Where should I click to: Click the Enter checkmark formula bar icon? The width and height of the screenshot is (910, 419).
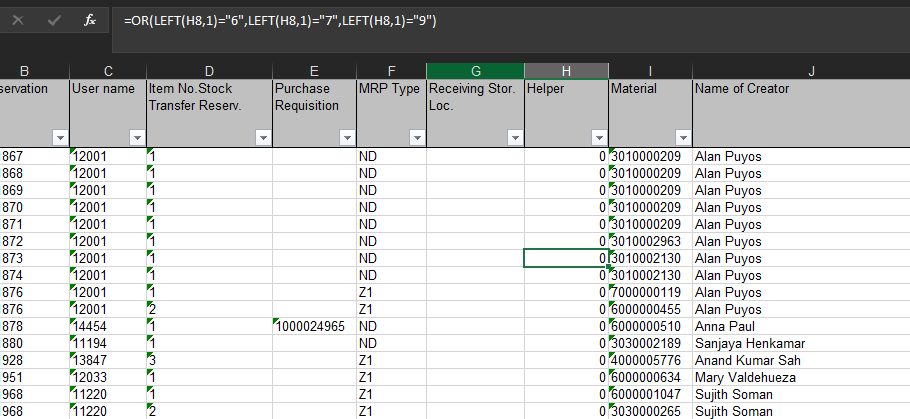[54, 20]
